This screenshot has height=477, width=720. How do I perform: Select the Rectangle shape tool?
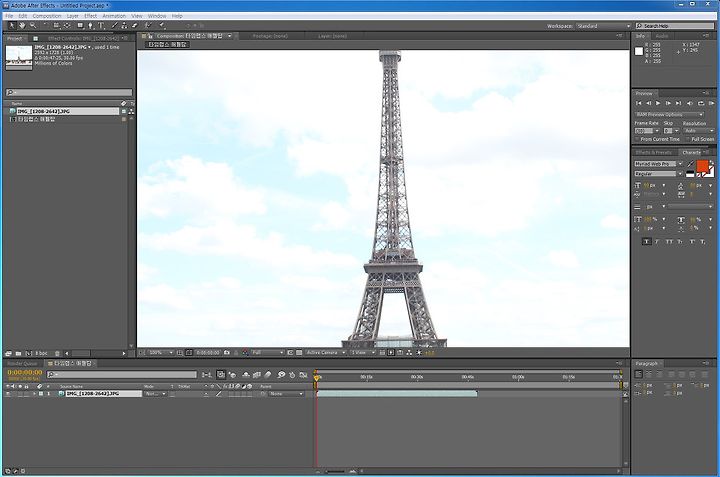point(80,26)
